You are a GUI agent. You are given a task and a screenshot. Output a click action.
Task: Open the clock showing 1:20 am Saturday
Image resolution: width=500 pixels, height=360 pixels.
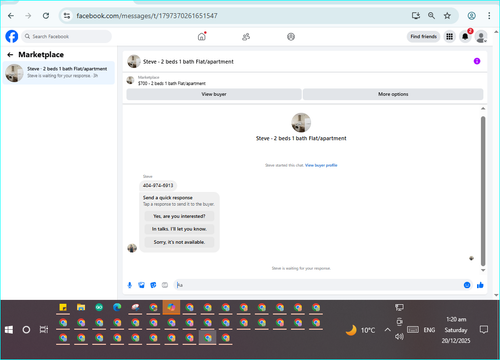tap(456, 330)
